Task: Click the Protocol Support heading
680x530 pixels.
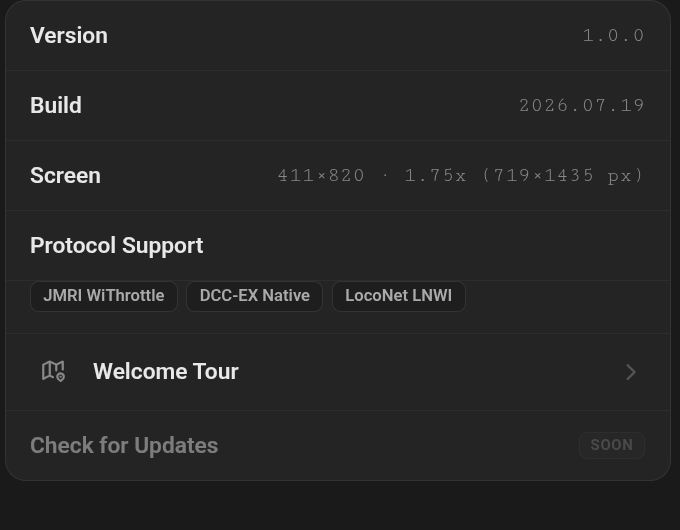Action: pos(117,245)
